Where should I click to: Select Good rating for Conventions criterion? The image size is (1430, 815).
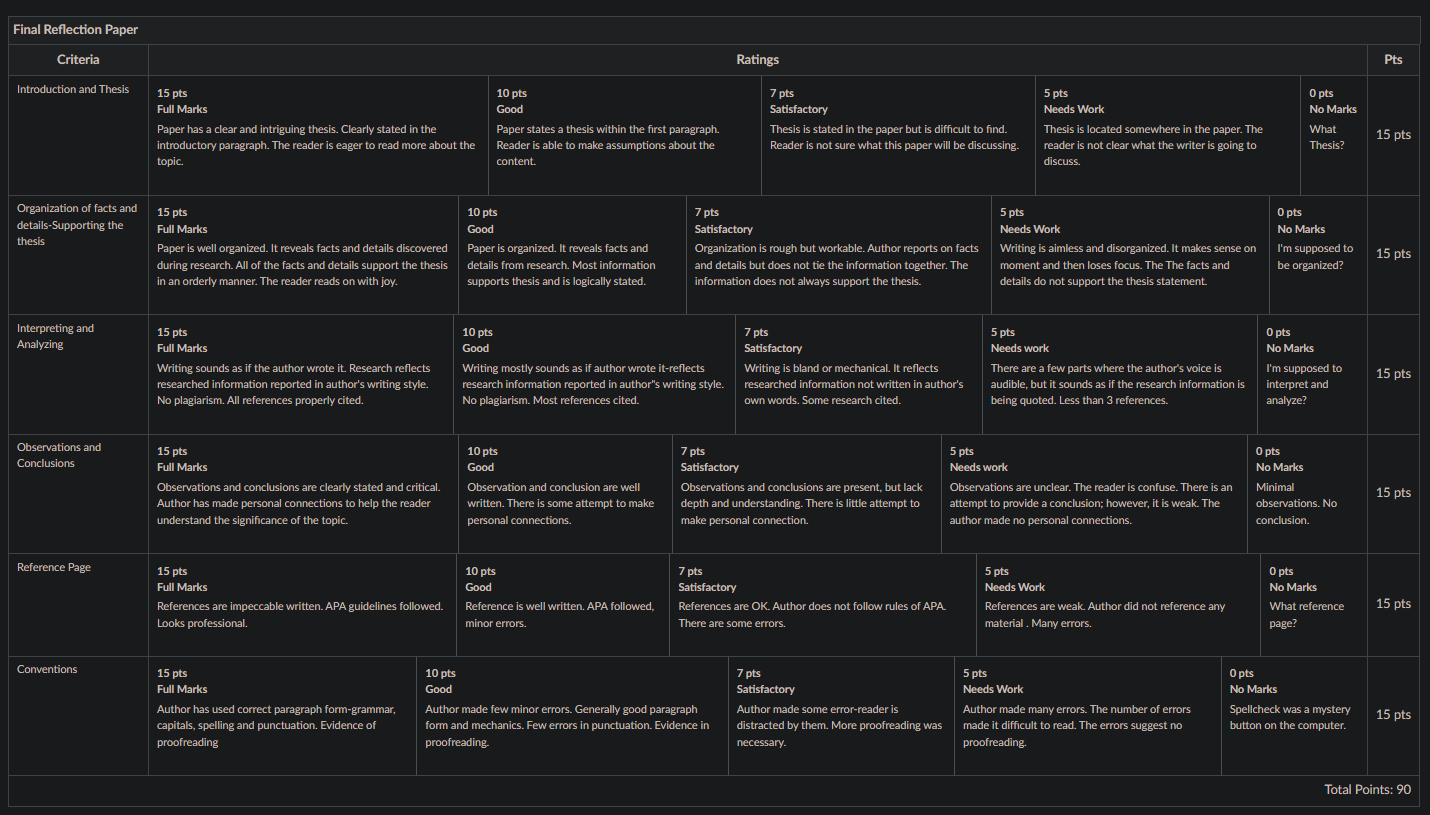click(x=572, y=715)
